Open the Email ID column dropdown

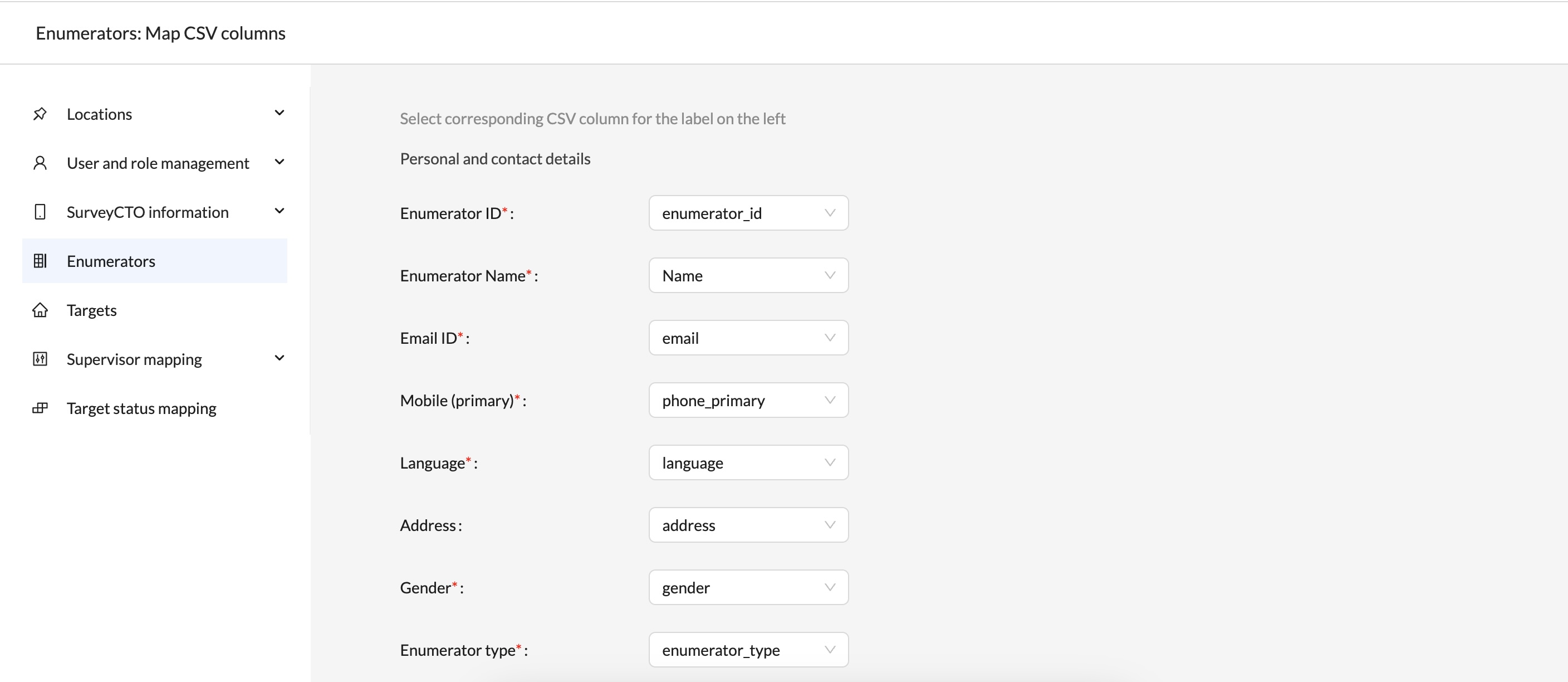tap(749, 338)
